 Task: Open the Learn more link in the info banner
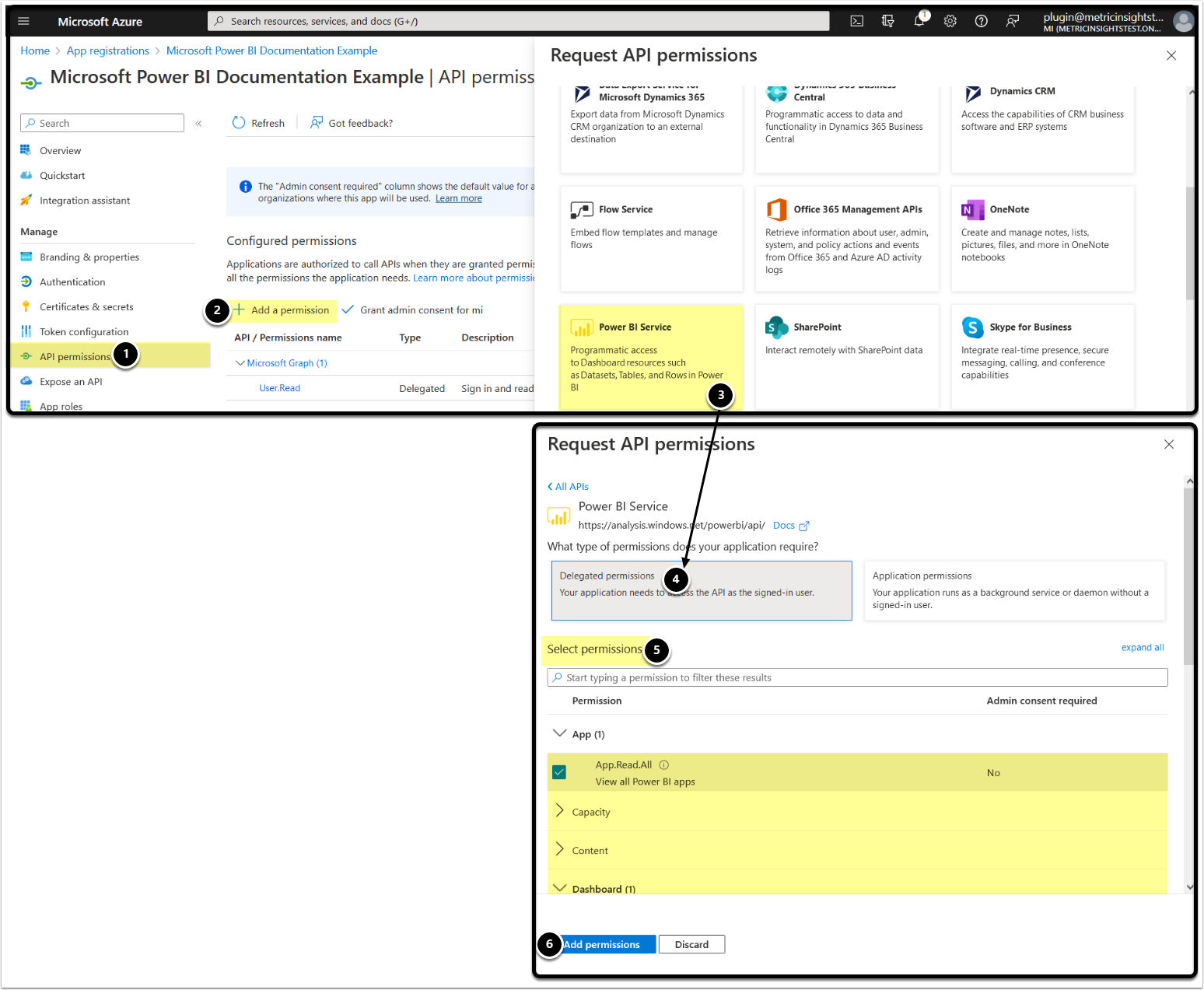pyautogui.click(x=459, y=198)
